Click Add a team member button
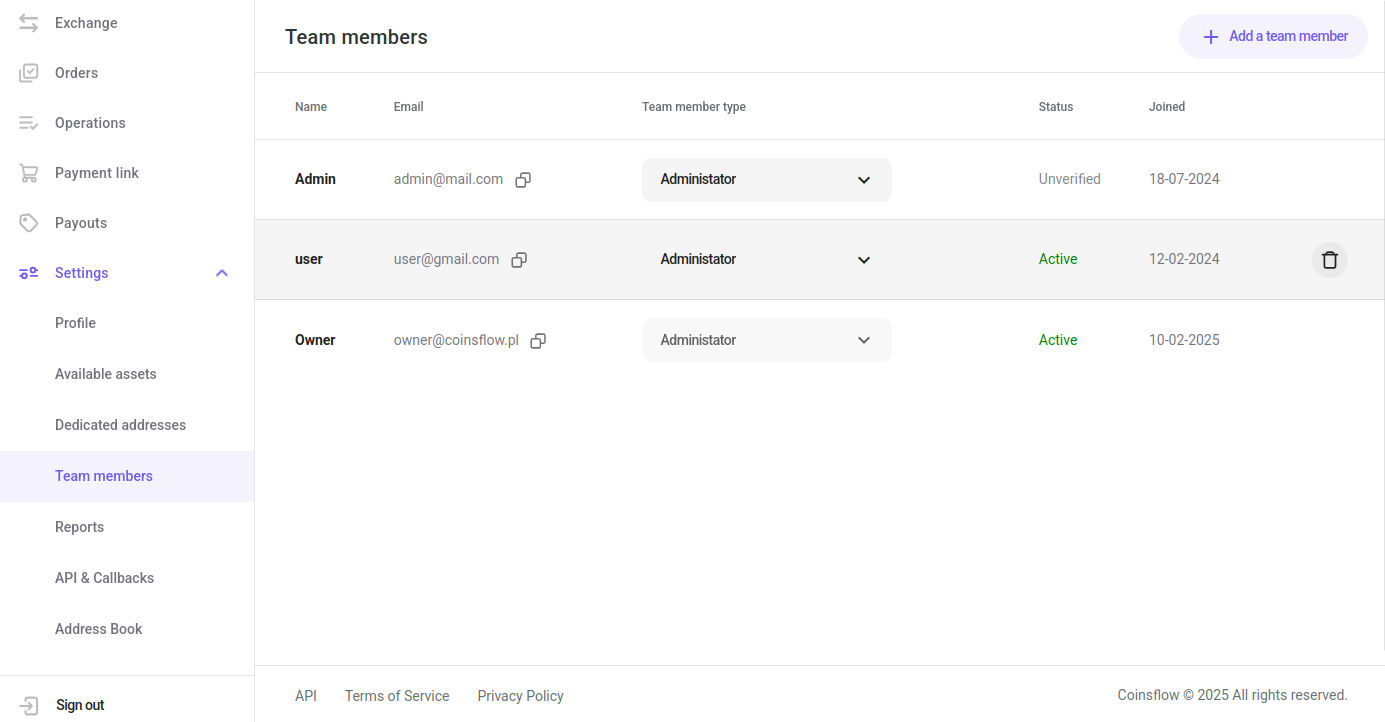The height and width of the screenshot is (722, 1385). pos(1273,37)
